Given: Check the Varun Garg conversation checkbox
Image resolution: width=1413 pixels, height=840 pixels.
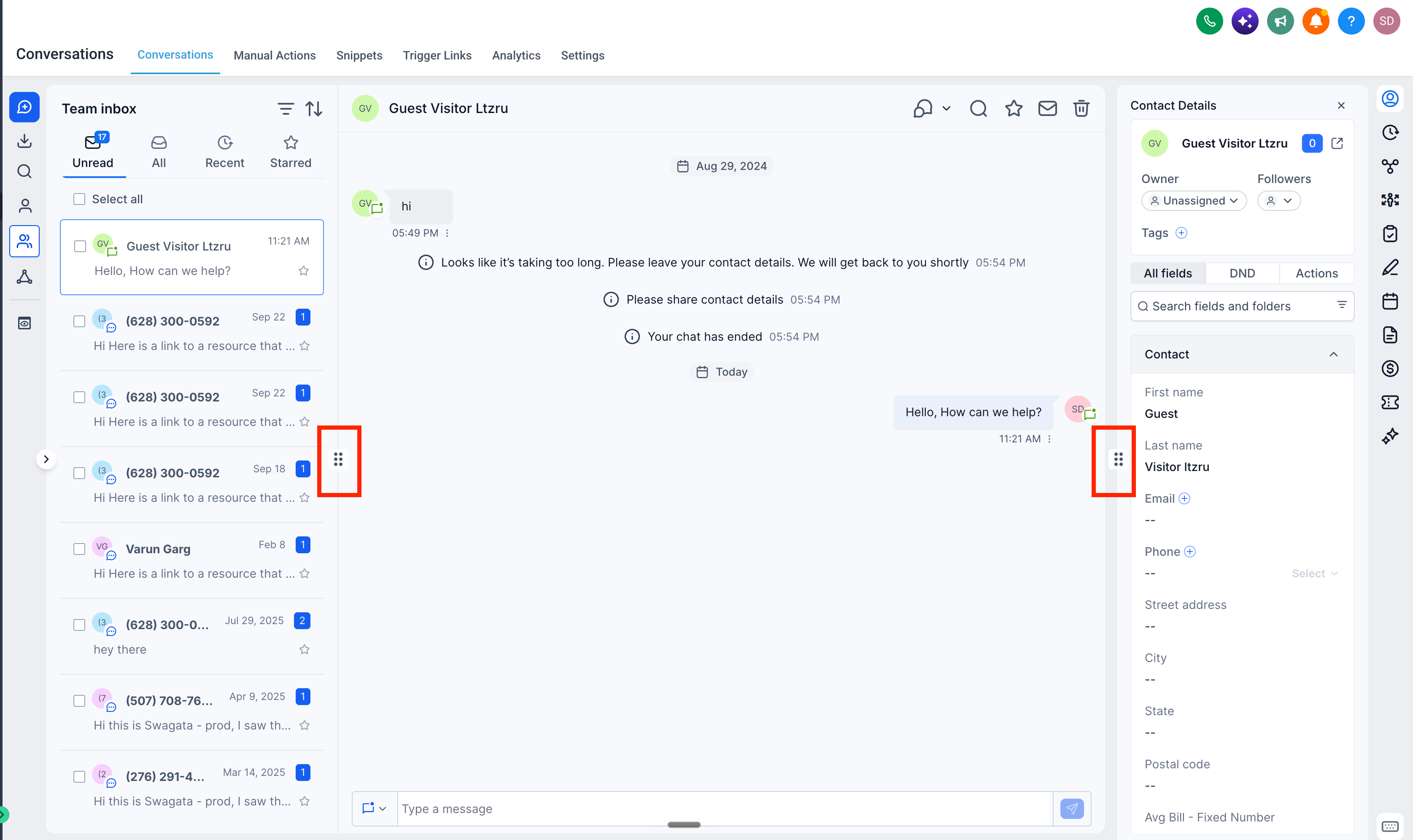Looking at the screenshot, I should tap(79, 549).
